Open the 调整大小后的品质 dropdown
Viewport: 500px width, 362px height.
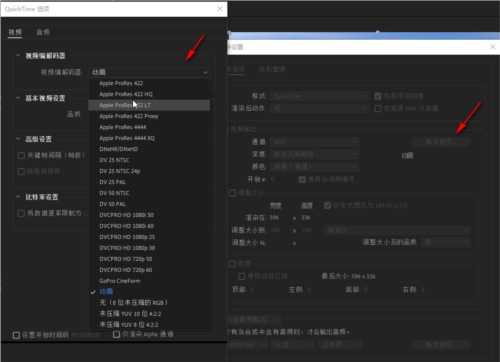coord(446,242)
